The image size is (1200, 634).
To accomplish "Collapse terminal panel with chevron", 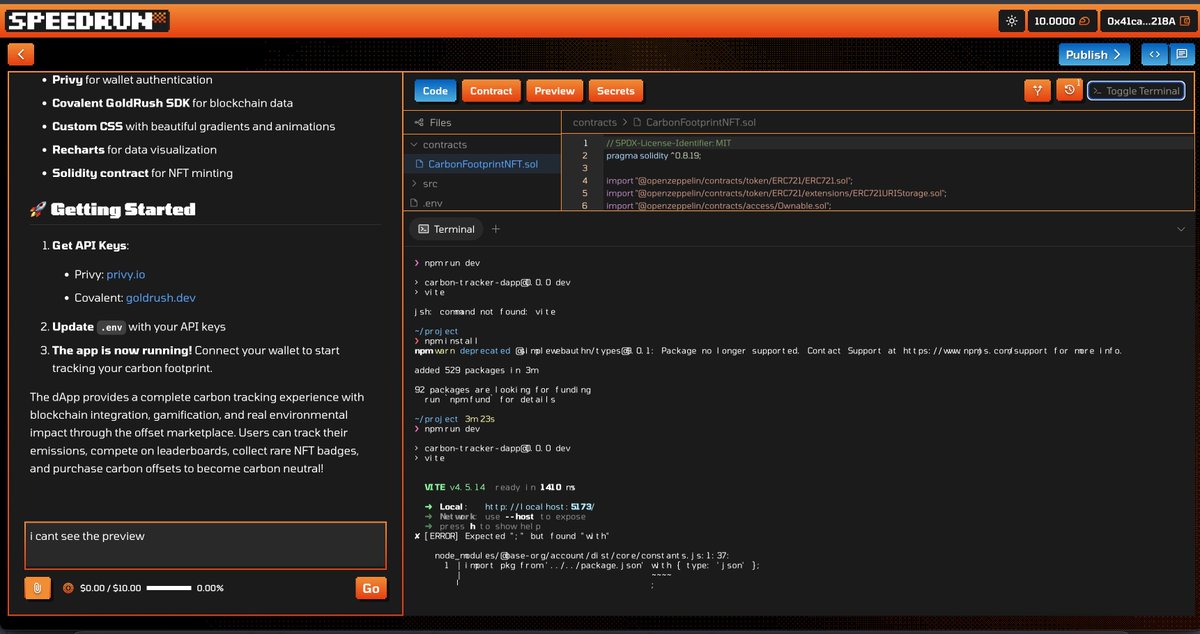I will click(1180, 229).
